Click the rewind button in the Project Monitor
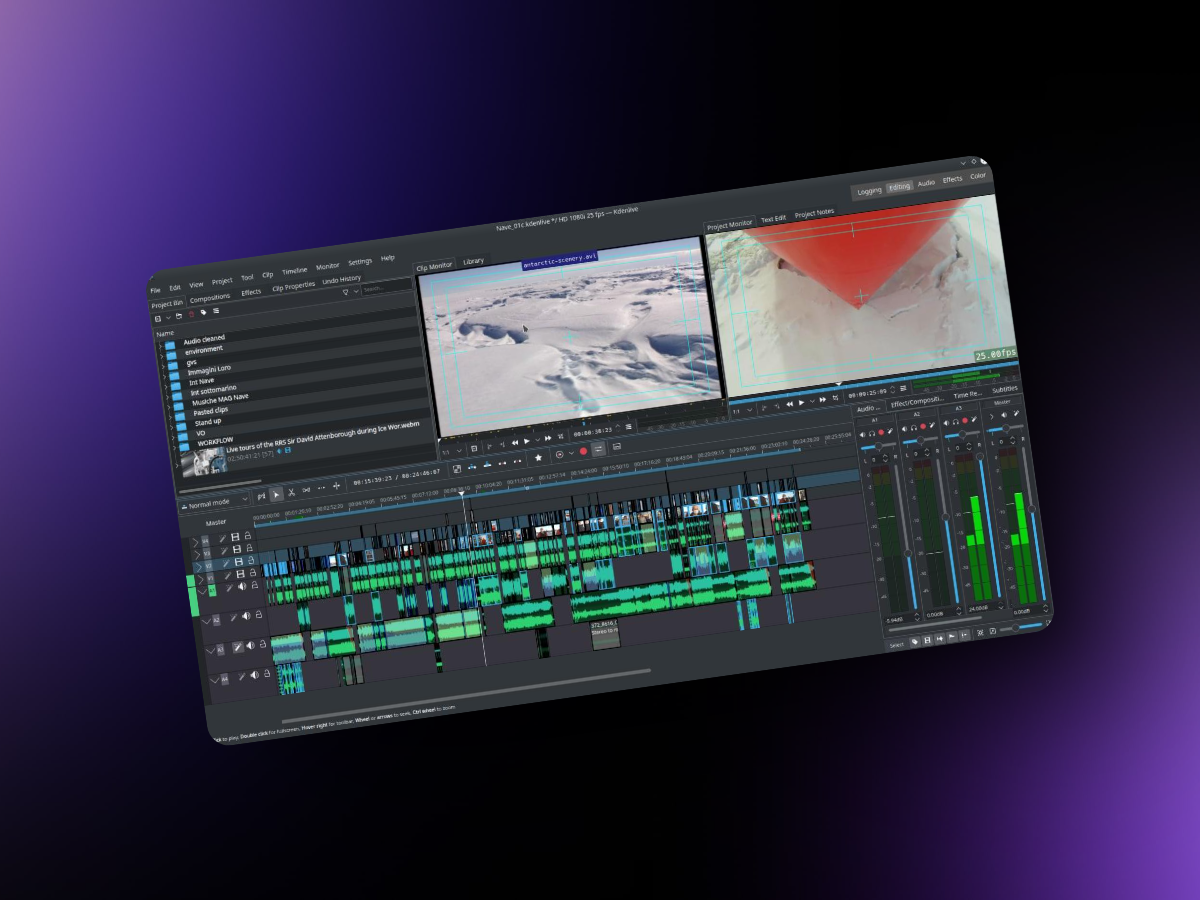 [790, 404]
